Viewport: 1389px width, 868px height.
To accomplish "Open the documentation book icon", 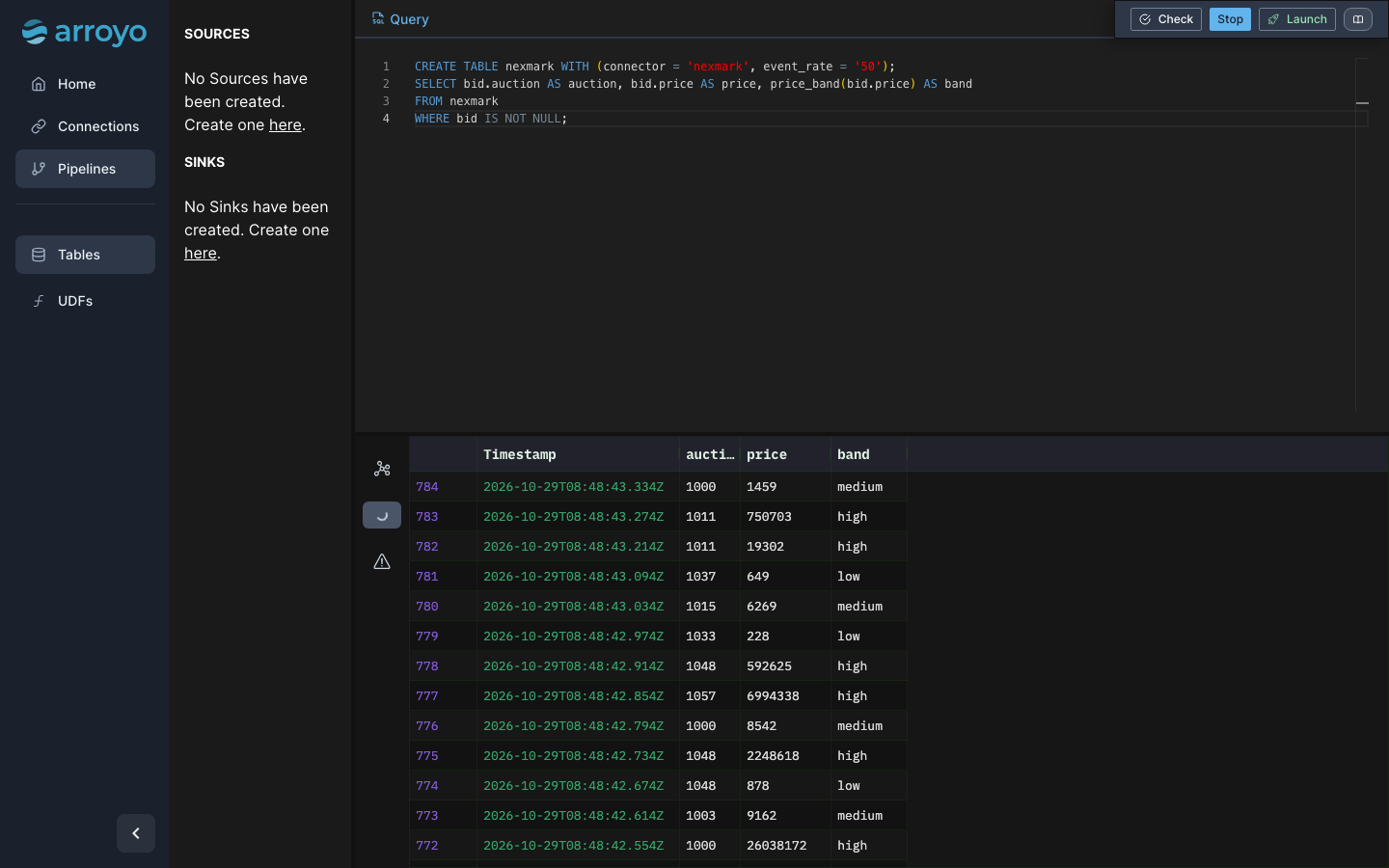I will click(x=1358, y=19).
